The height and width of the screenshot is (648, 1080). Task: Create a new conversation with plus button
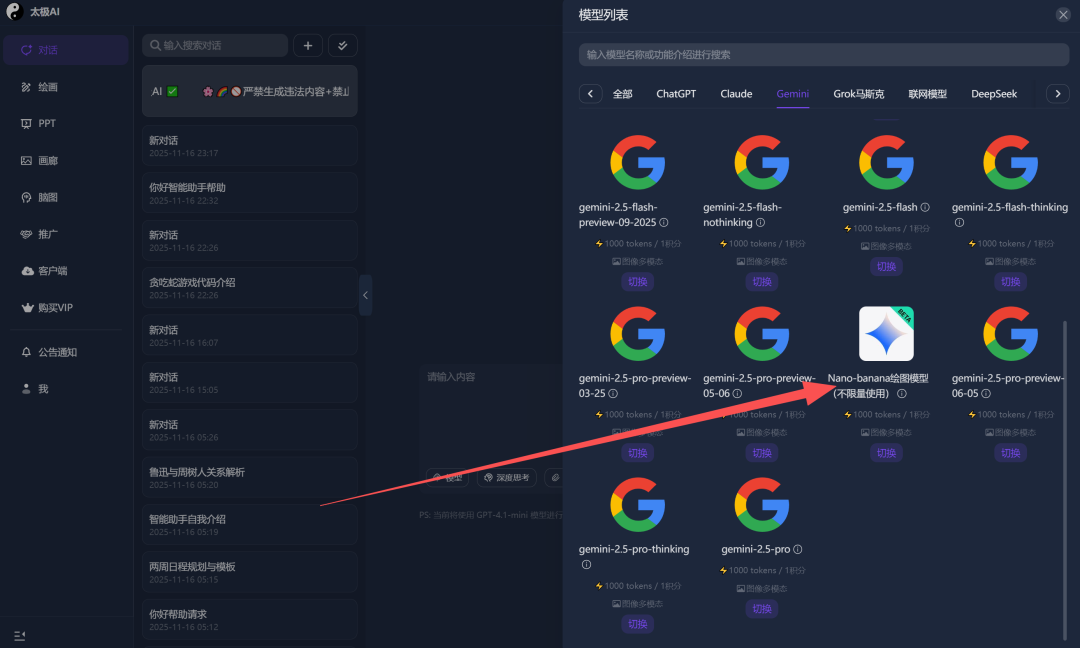tap(308, 45)
